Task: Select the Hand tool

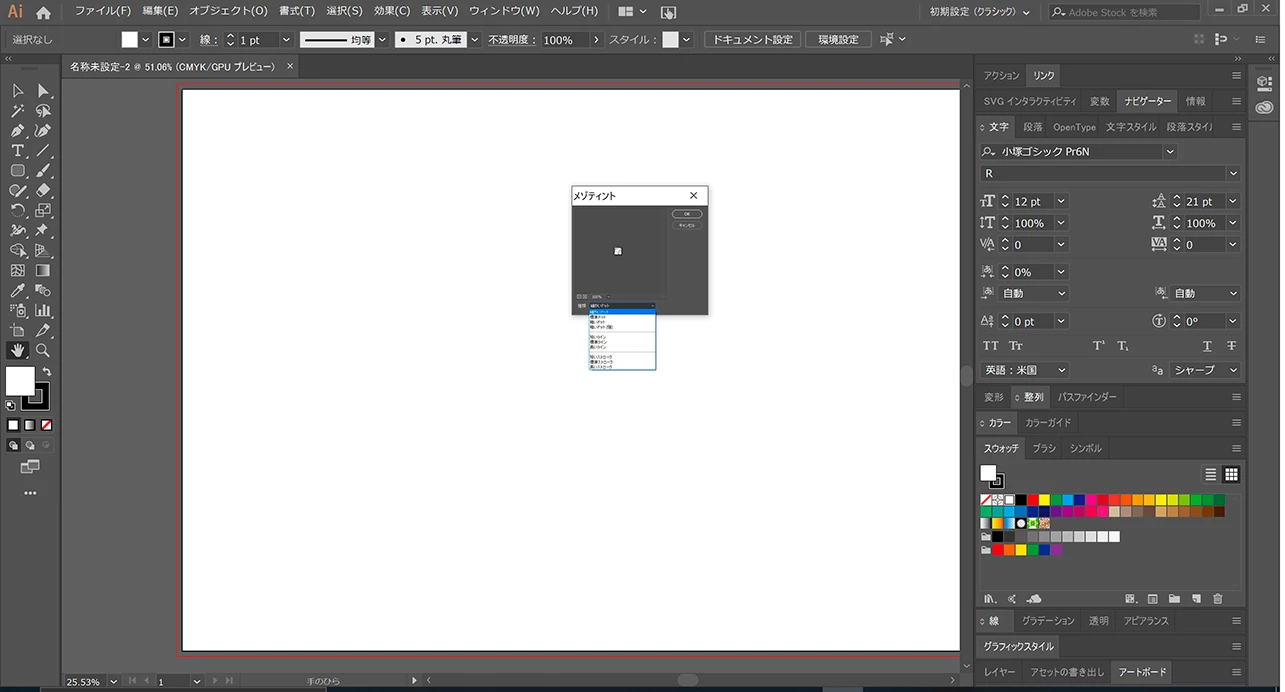Action: coord(18,351)
